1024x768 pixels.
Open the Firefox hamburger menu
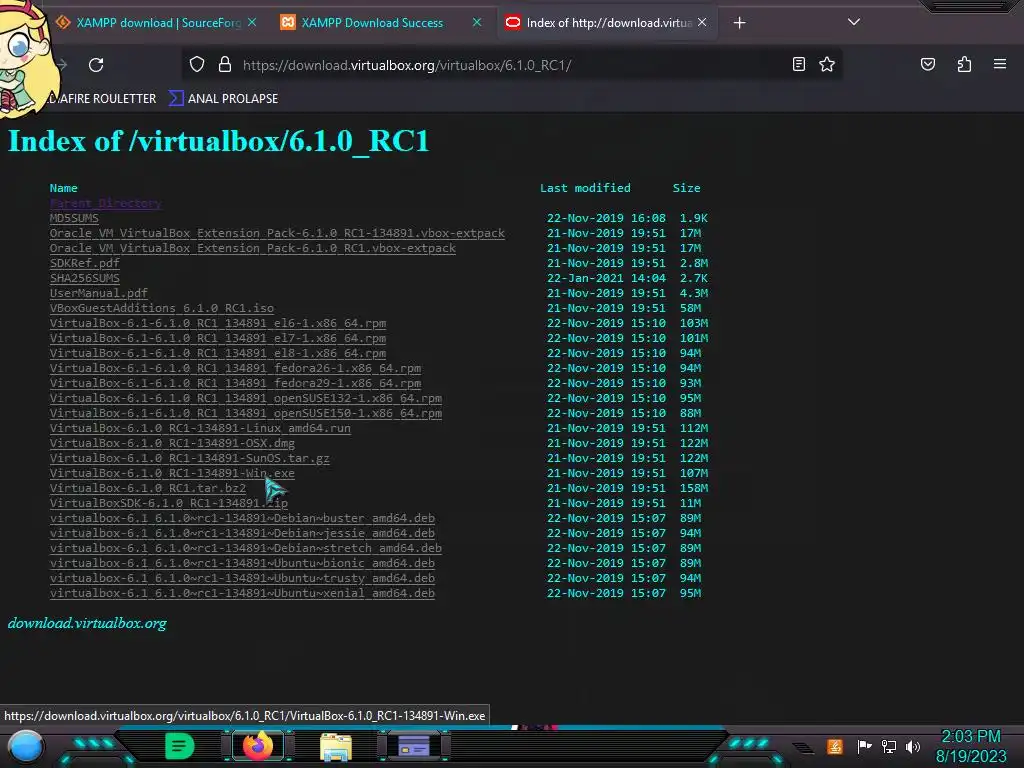tap(999, 64)
